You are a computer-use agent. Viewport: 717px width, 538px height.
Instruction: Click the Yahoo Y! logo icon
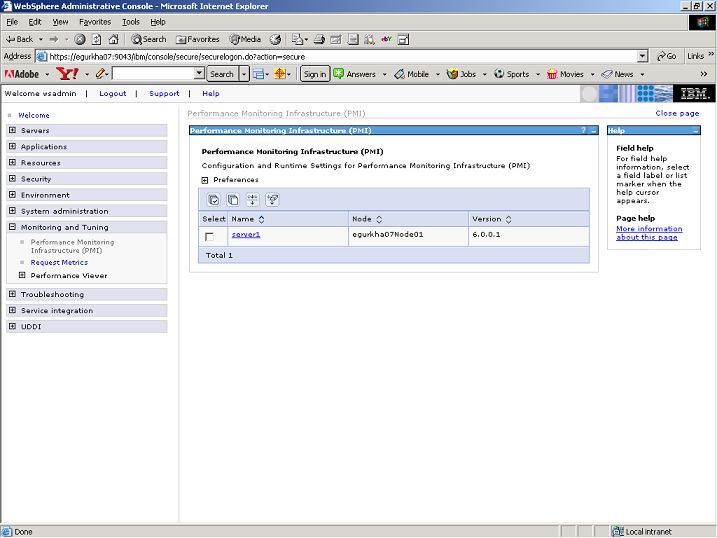(67, 74)
